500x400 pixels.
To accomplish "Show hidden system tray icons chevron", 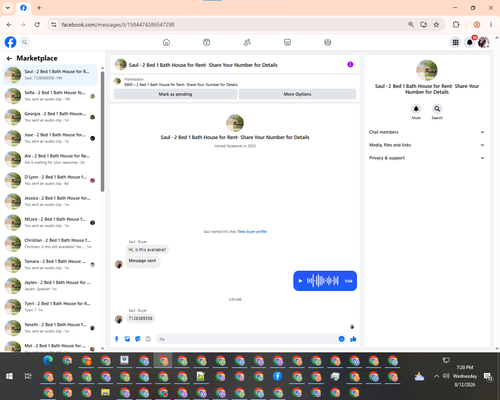I will (x=436, y=376).
